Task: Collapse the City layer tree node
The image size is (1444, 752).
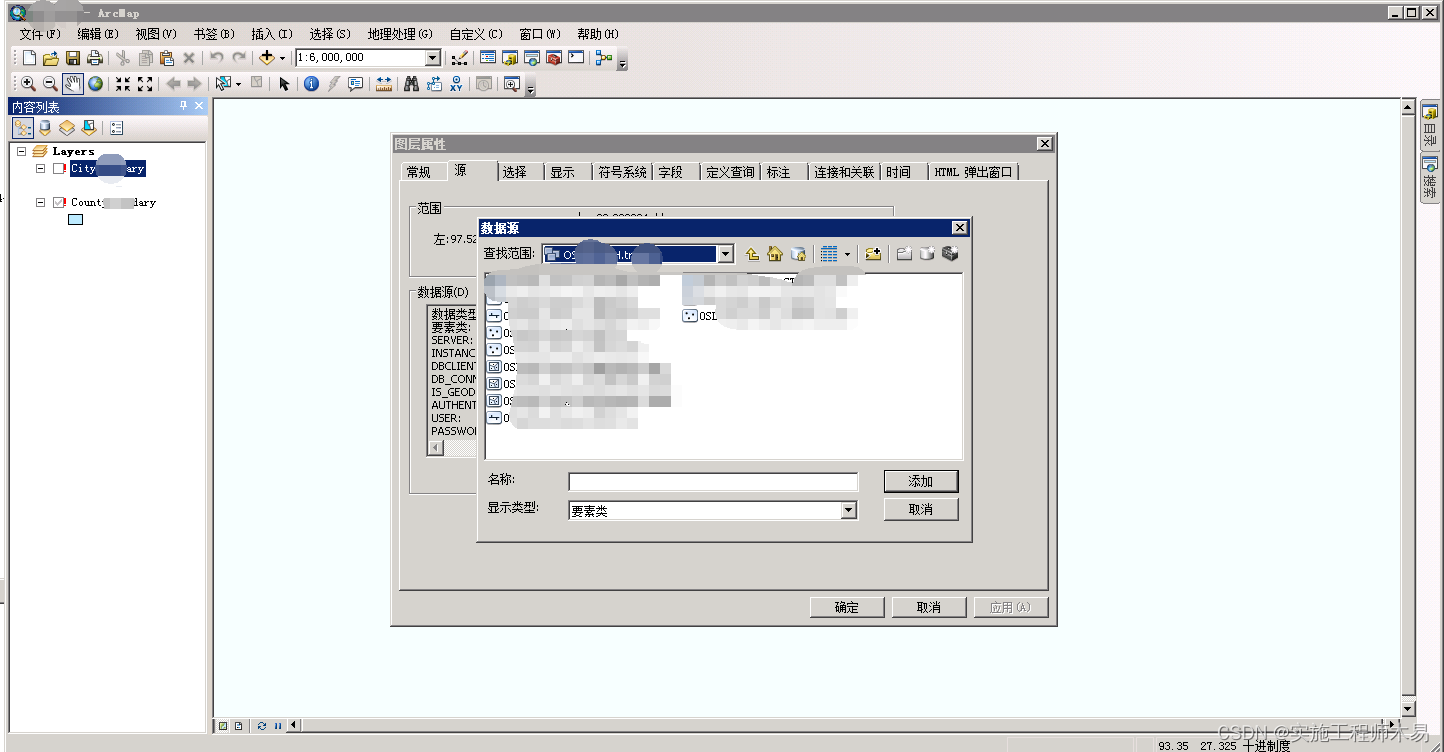Action: point(41,169)
